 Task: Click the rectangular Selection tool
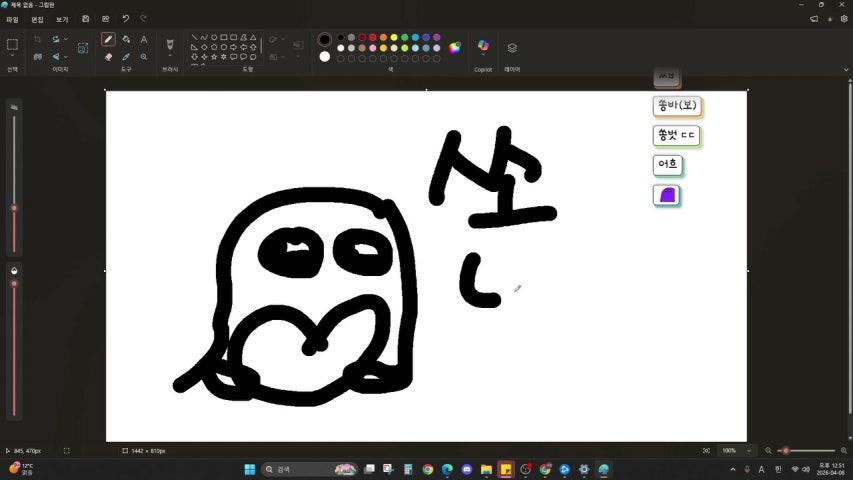(x=12, y=45)
